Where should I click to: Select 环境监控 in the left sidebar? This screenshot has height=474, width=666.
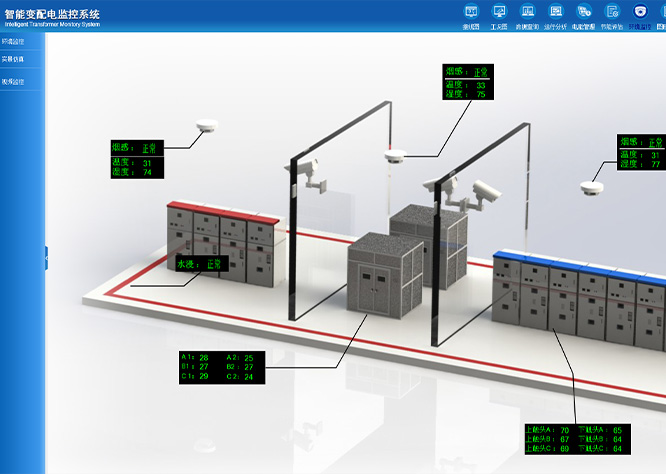[14, 42]
